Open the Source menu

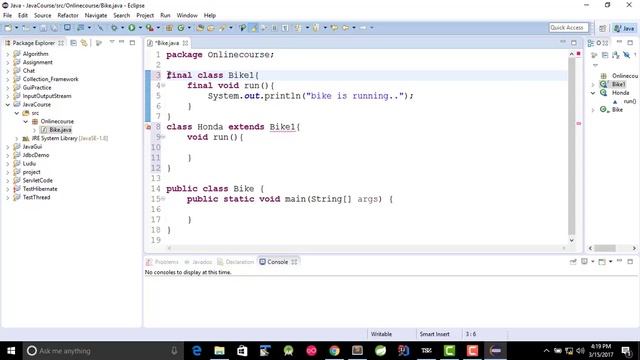[x=43, y=15]
